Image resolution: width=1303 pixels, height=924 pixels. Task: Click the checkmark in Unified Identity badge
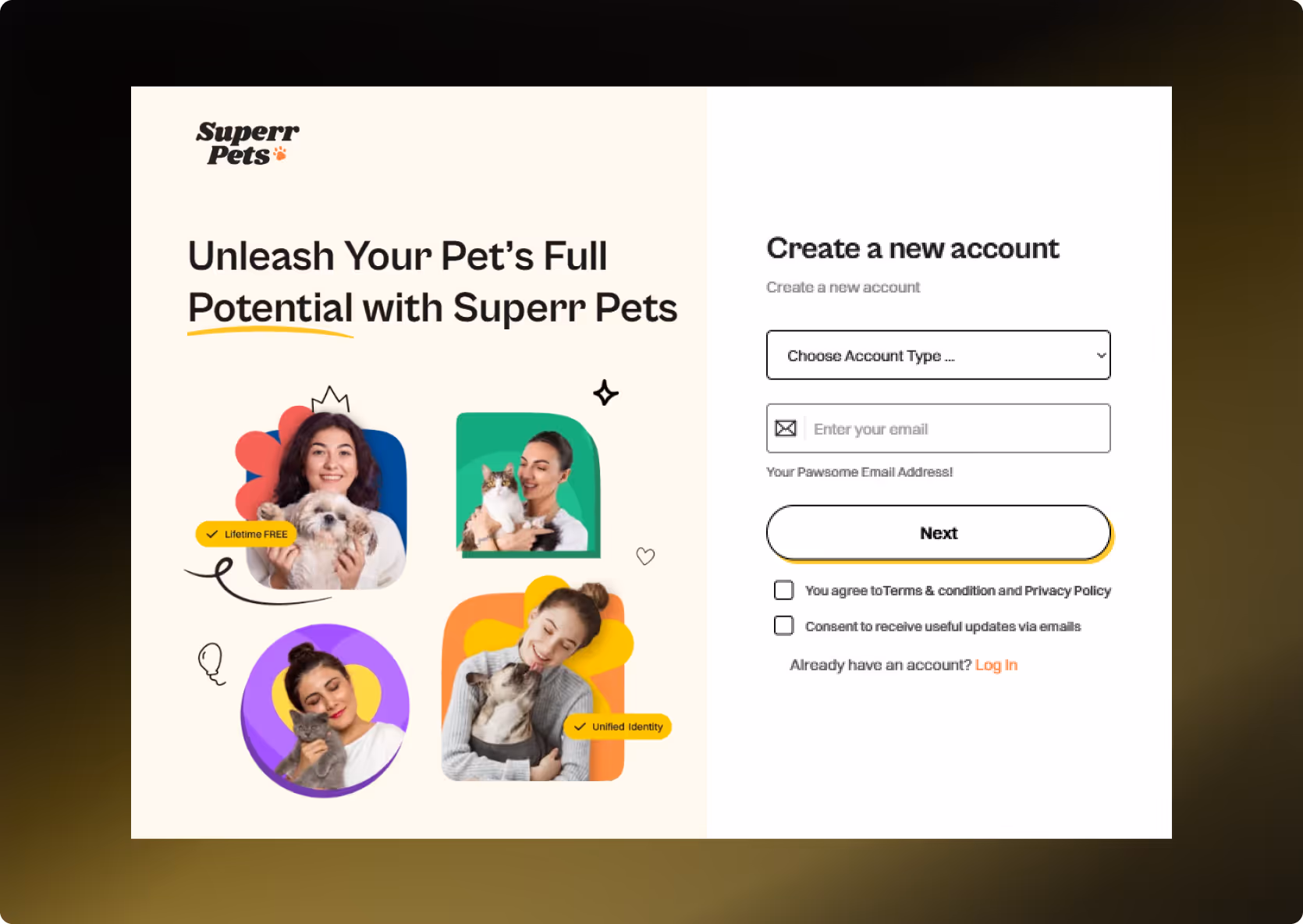[580, 727]
